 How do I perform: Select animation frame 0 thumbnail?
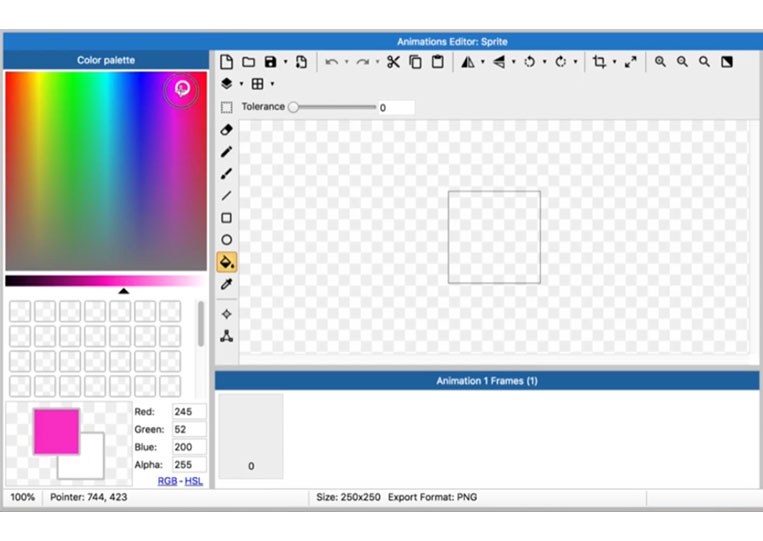[x=251, y=436]
